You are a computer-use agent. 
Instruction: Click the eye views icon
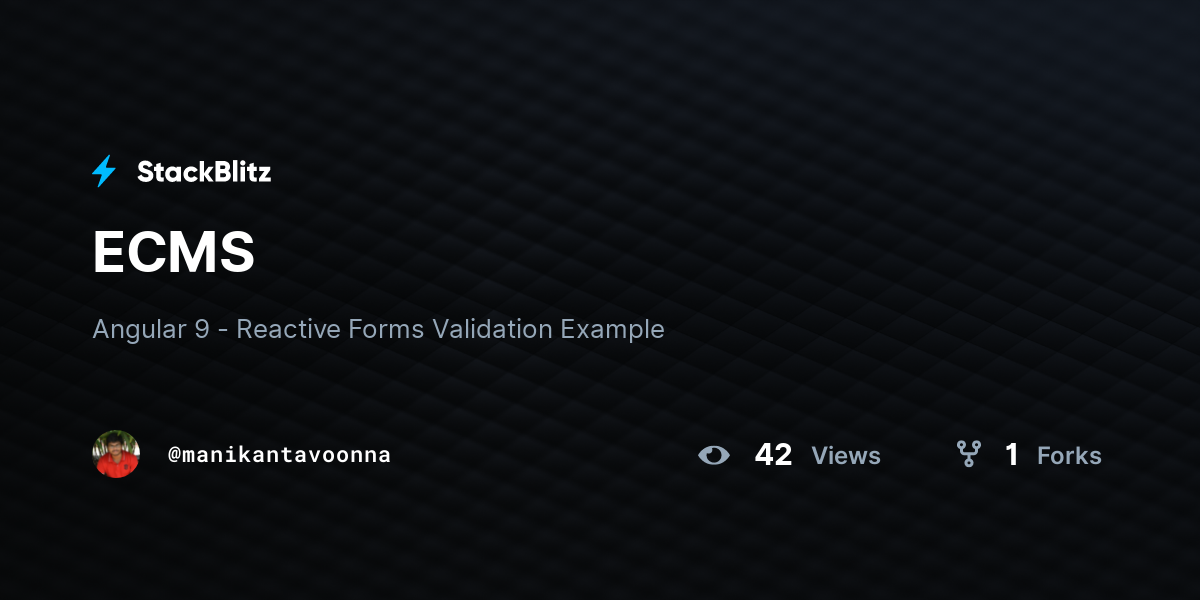[x=714, y=455]
